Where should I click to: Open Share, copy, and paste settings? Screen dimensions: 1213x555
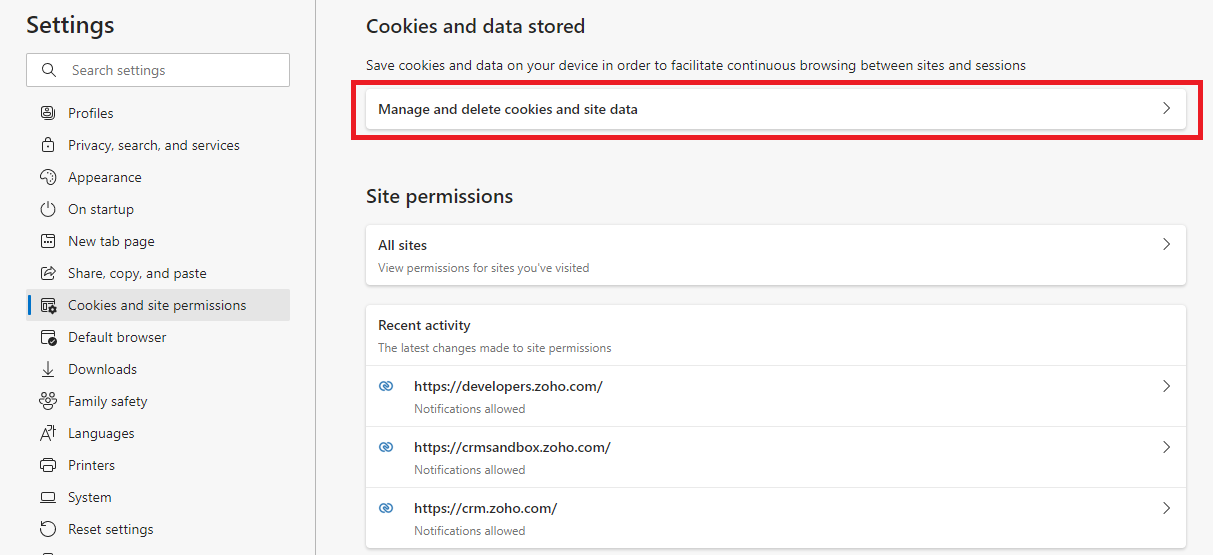[137, 273]
